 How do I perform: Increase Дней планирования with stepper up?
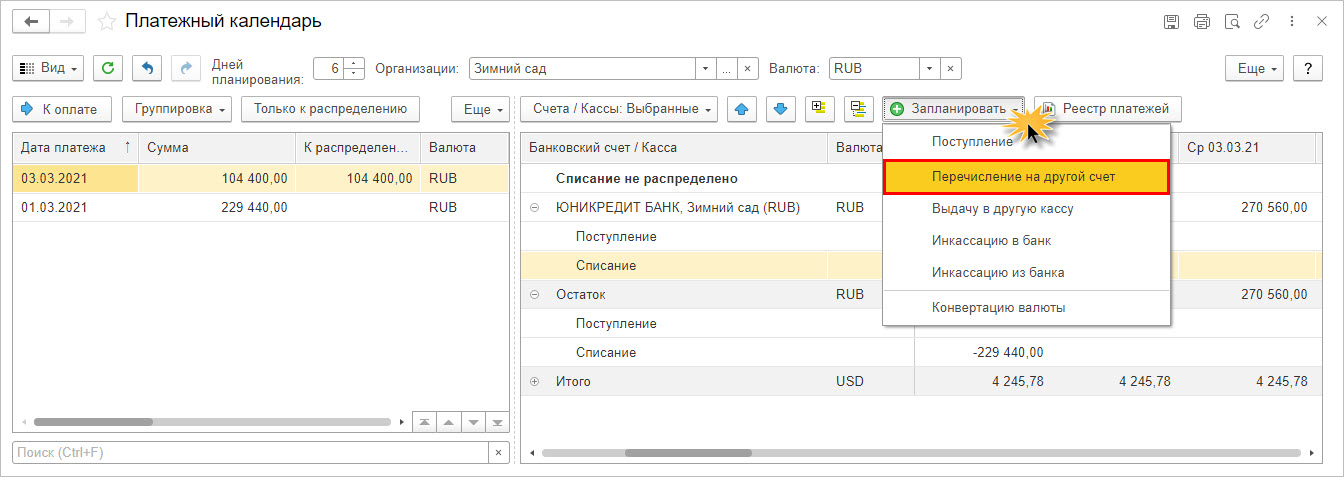[355, 64]
